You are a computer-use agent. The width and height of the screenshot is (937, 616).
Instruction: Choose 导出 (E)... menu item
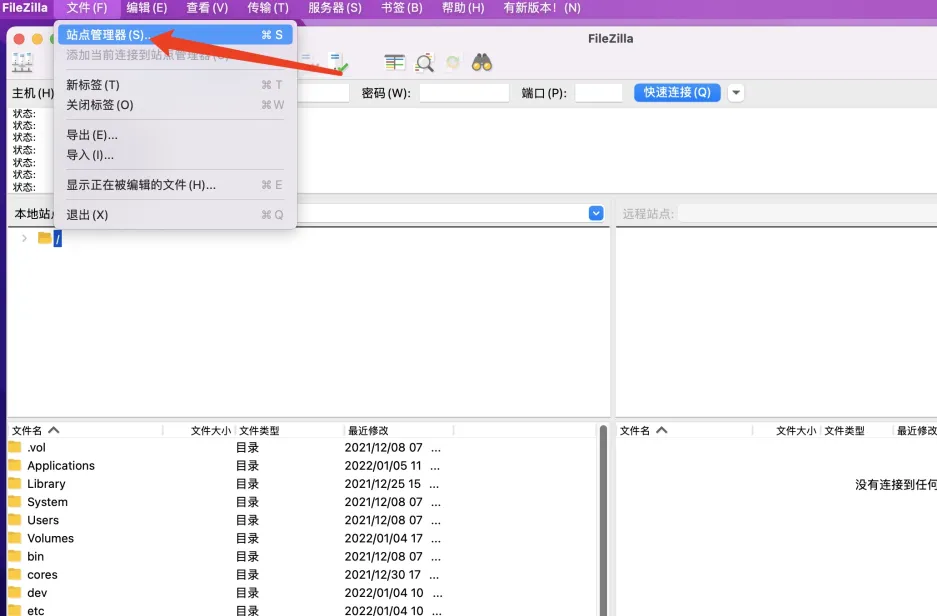(x=175, y=135)
